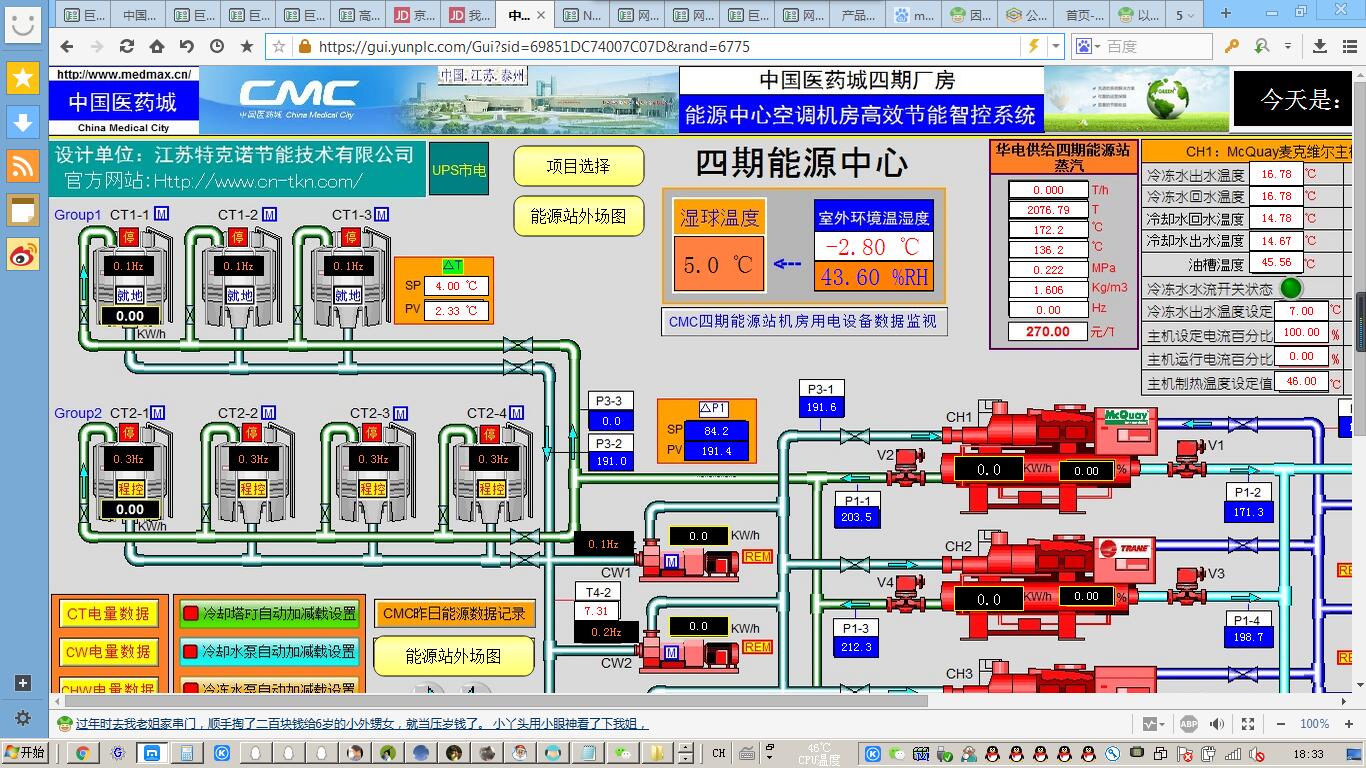Screen dimensions: 1366x768
Task: Toggle the CT2-1 程控 mode indicator
Action: click(131, 489)
